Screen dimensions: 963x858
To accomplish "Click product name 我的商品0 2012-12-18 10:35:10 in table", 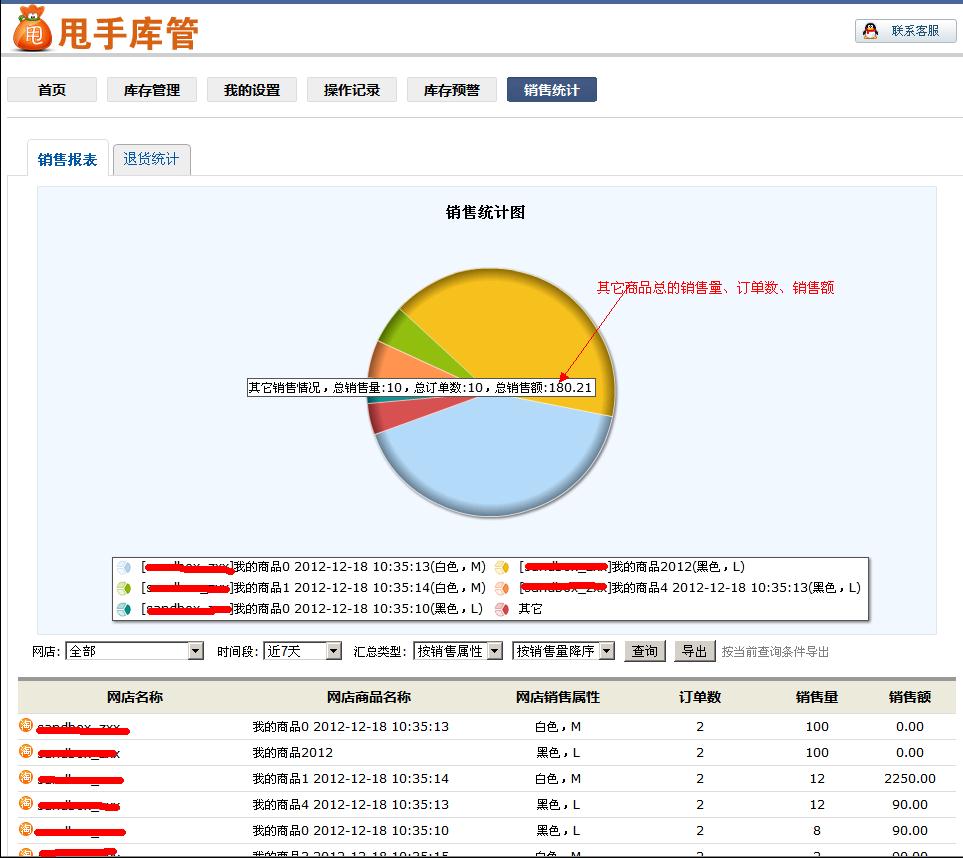I will tap(351, 830).
